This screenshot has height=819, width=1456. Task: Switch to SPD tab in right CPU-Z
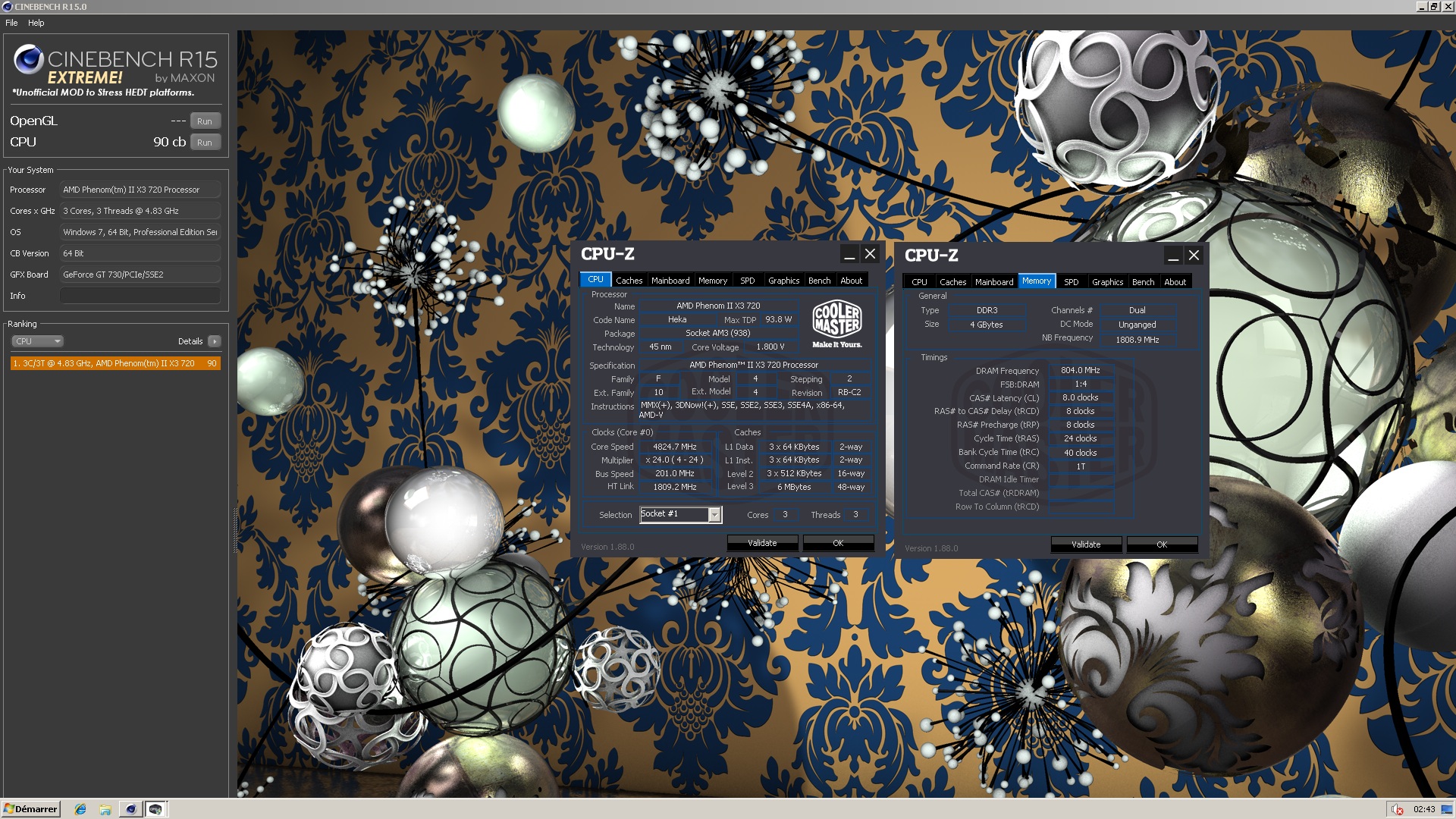pyautogui.click(x=1072, y=282)
